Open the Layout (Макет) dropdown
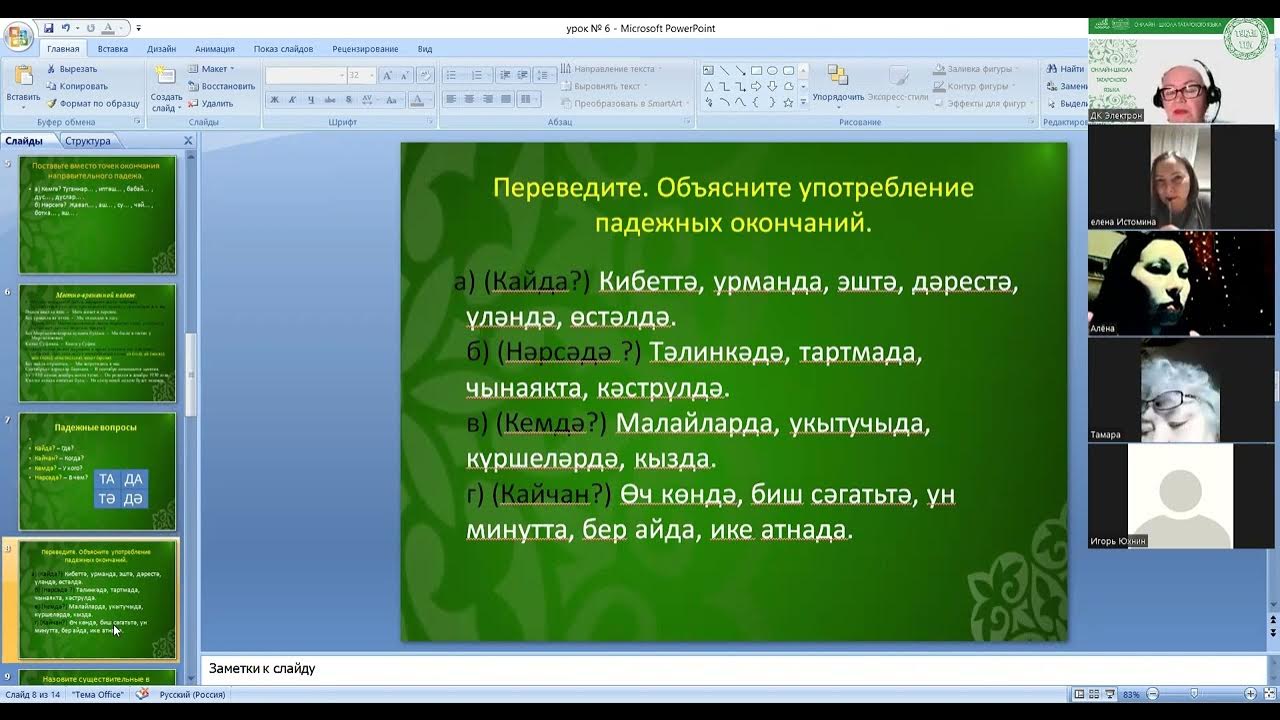Screen dimensions: 1280x720 click(x=211, y=69)
